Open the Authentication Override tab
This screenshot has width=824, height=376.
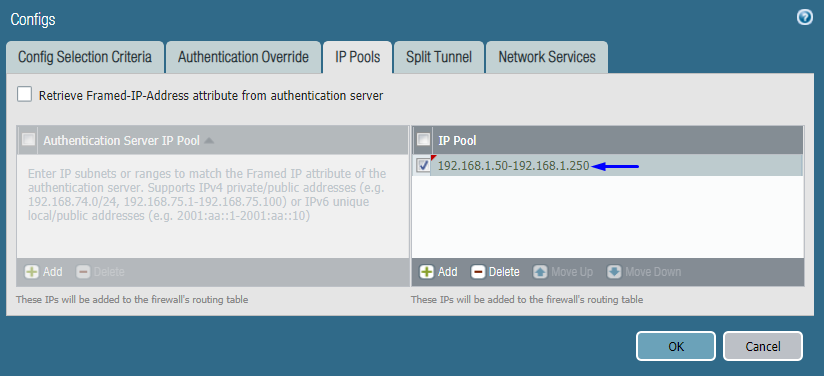point(243,57)
